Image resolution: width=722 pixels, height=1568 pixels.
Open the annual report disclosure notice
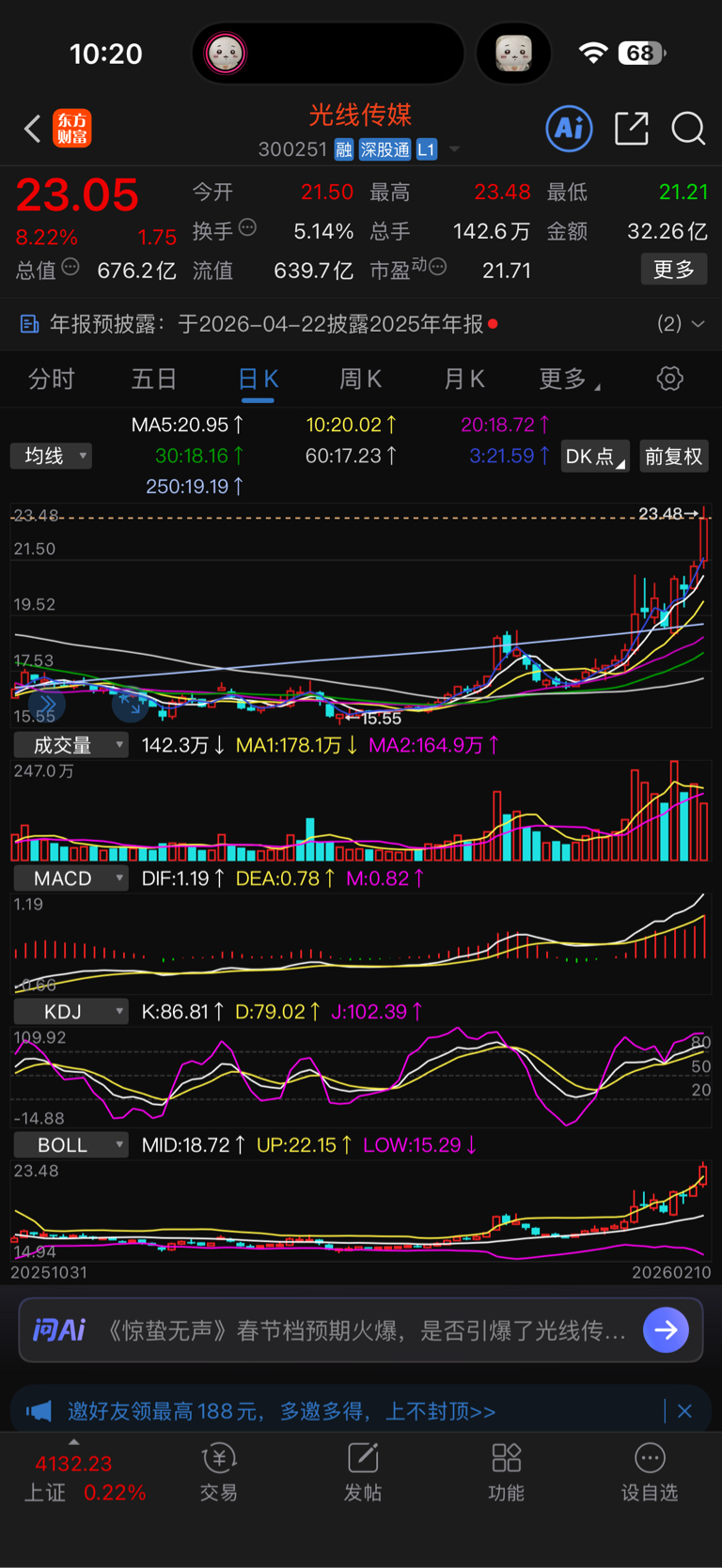click(x=361, y=324)
